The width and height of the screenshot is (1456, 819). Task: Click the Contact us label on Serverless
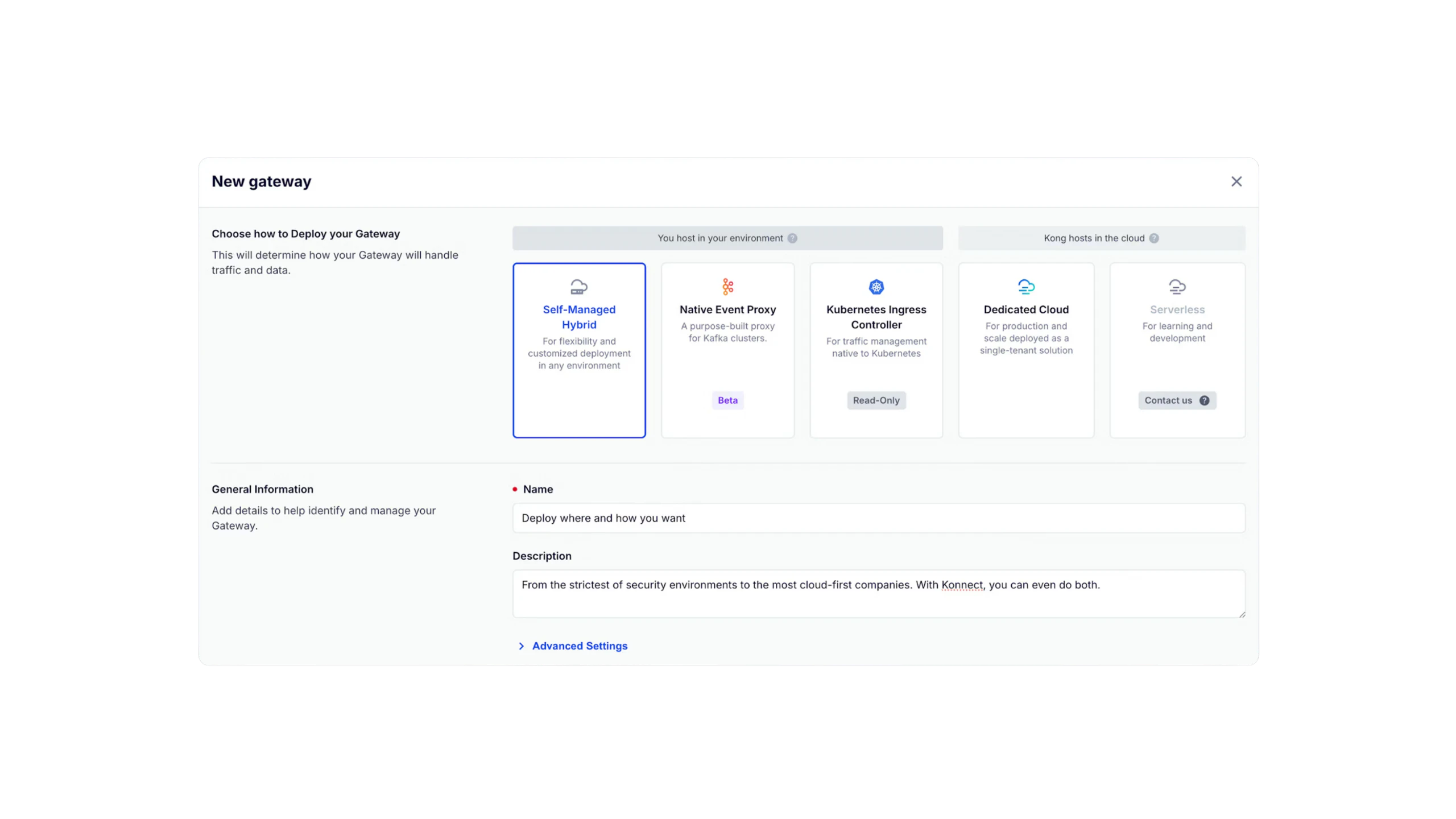click(1168, 400)
